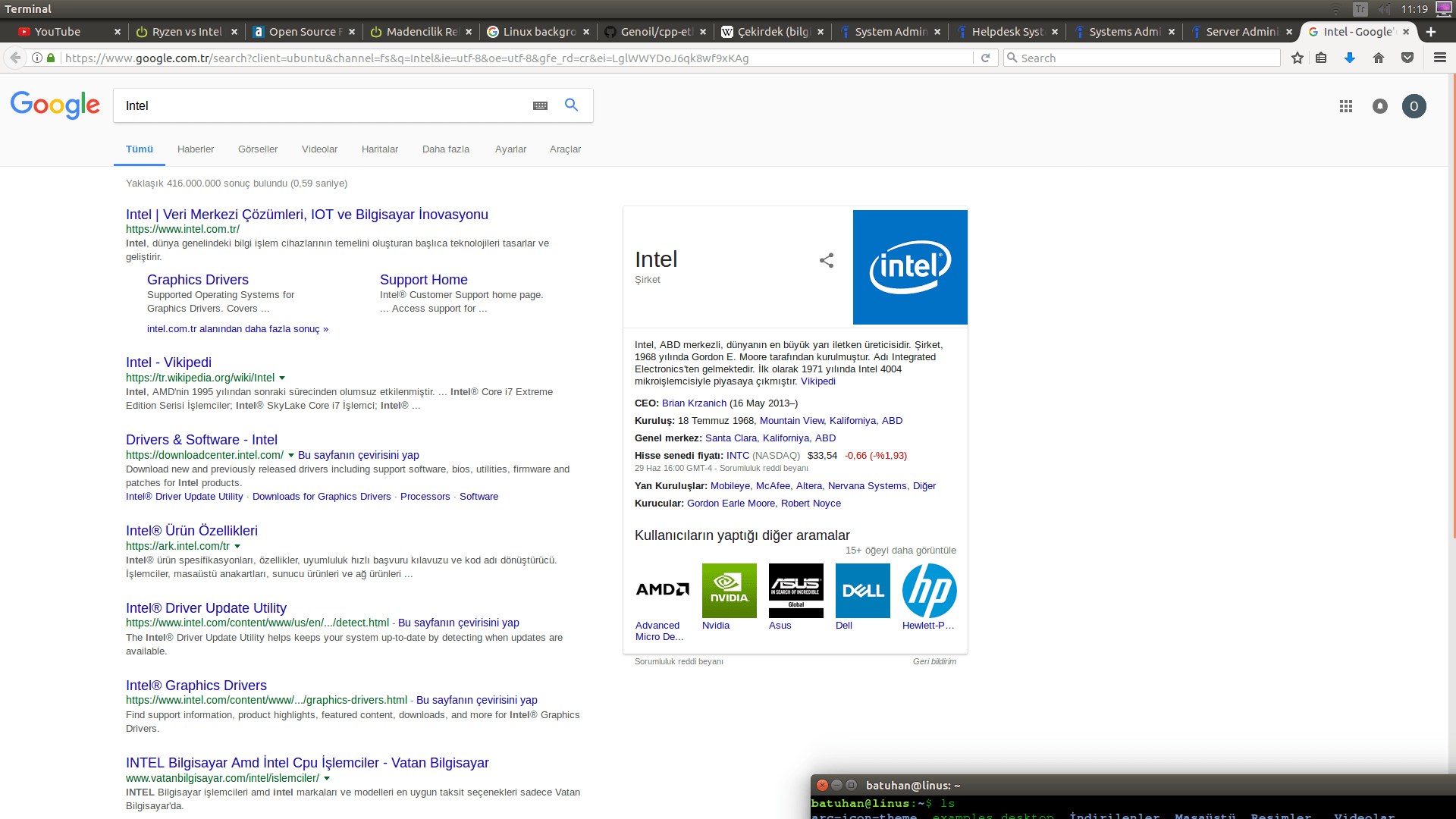The image size is (1456, 819).
Task: Open the on-screen keyboard input tool
Action: [540, 106]
